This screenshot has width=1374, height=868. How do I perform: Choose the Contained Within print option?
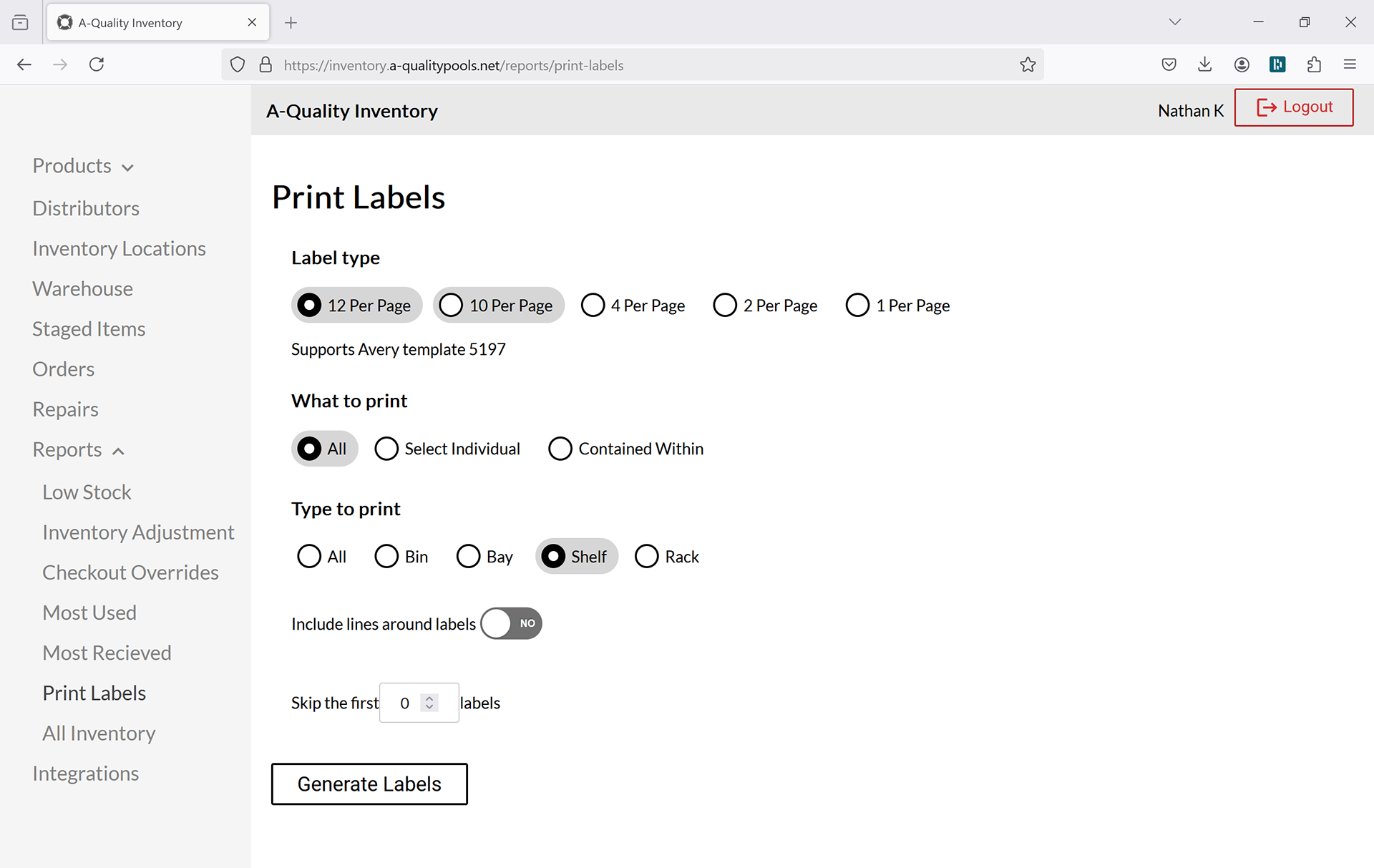coord(626,449)
